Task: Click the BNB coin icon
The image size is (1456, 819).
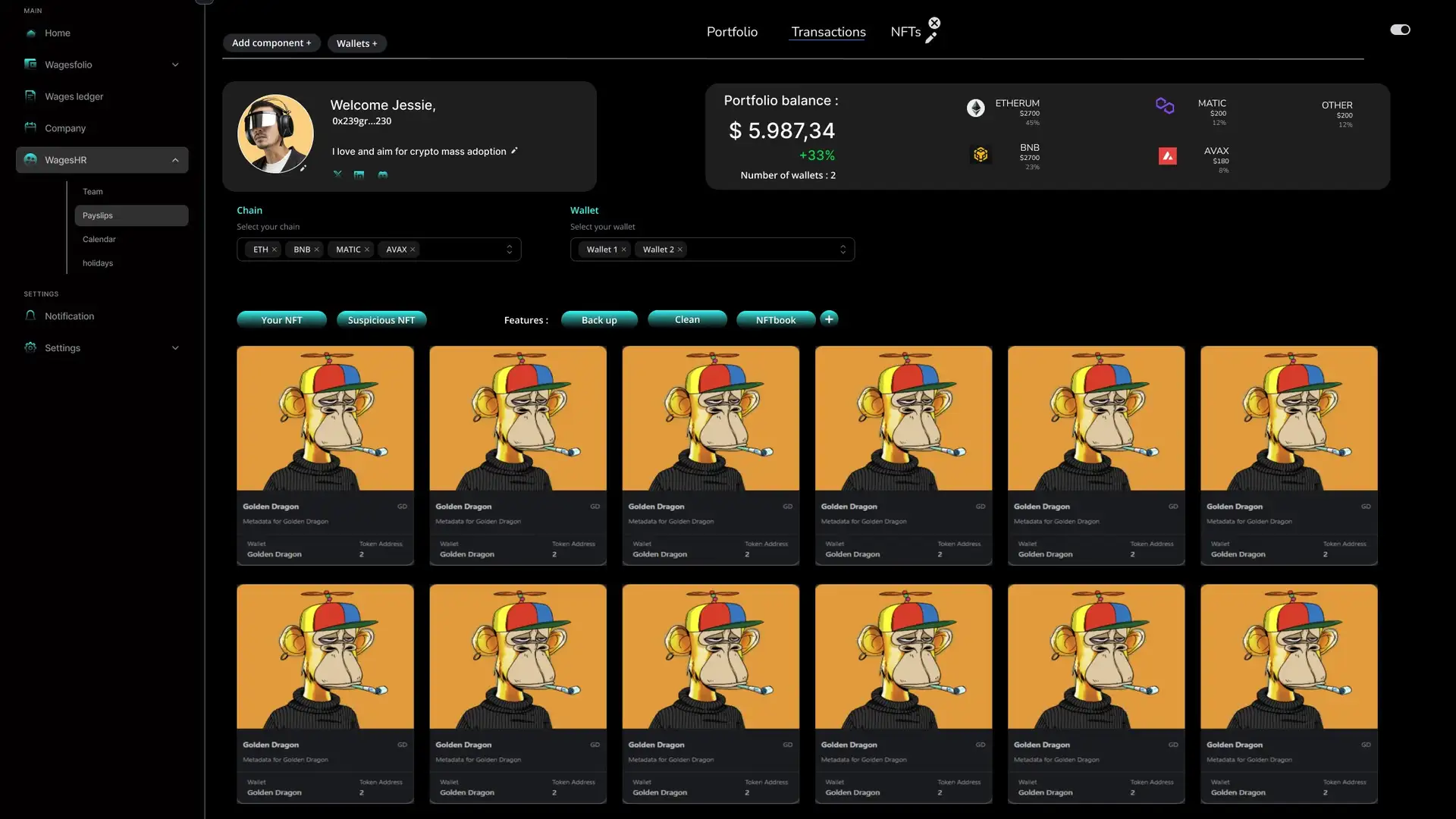Action: tap(981, 155)
